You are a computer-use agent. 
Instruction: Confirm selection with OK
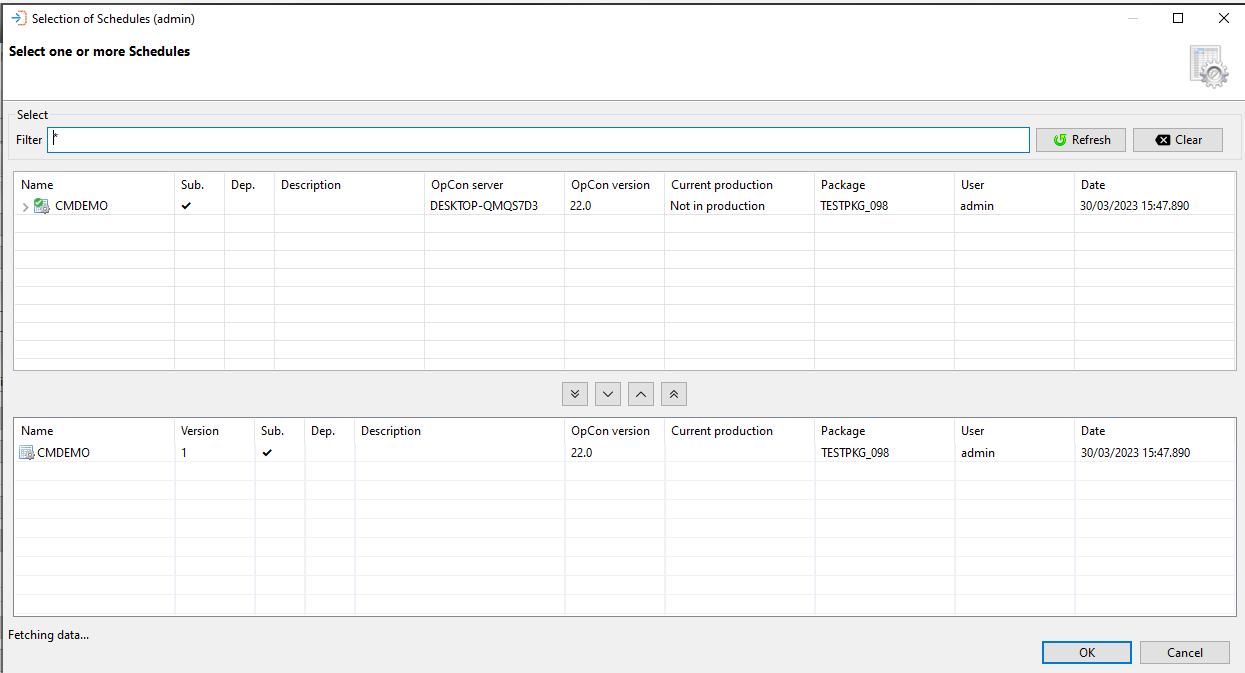coord(1087,652)
